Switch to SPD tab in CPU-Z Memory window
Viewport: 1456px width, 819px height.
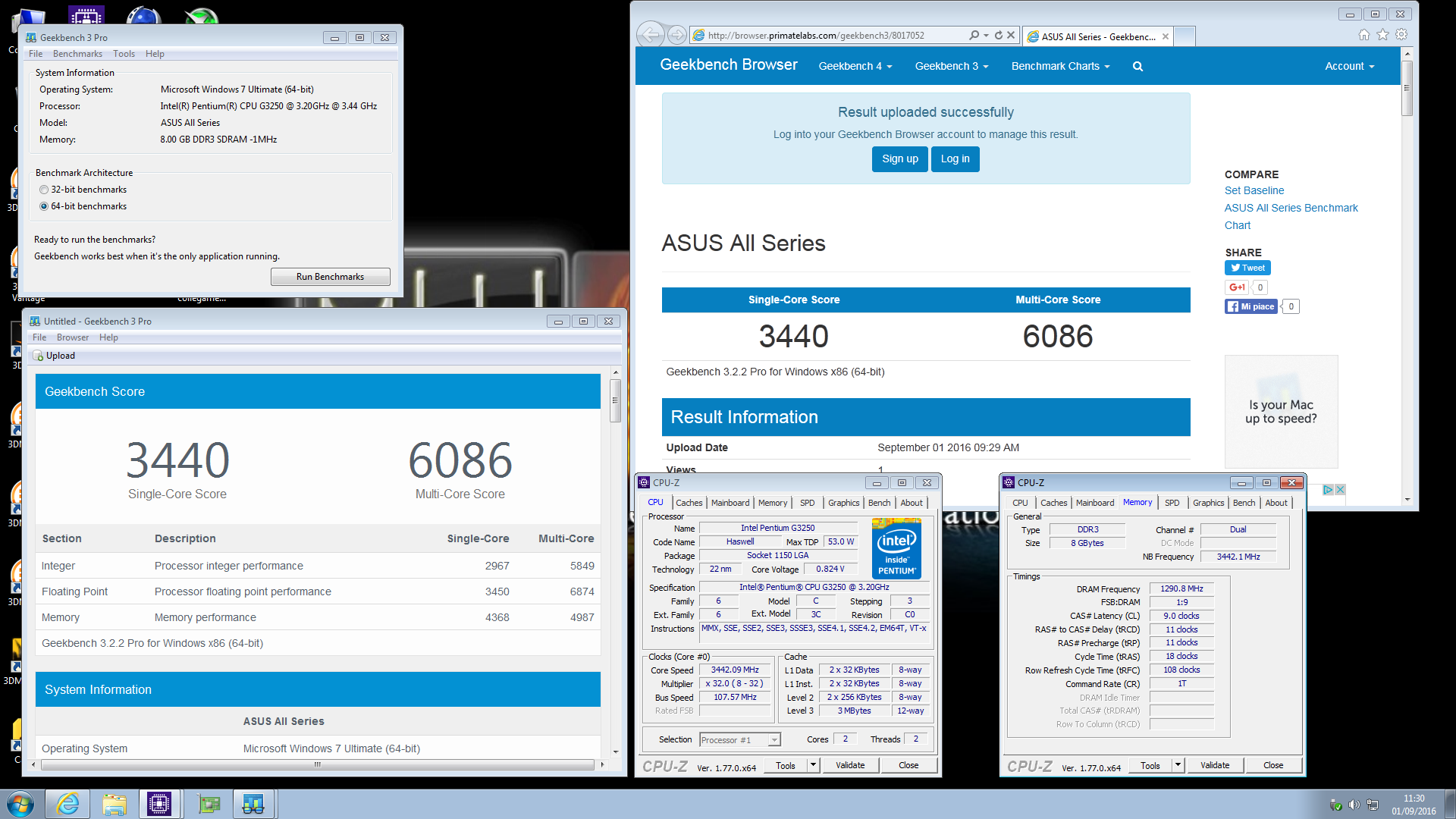tap(1172, 503)
